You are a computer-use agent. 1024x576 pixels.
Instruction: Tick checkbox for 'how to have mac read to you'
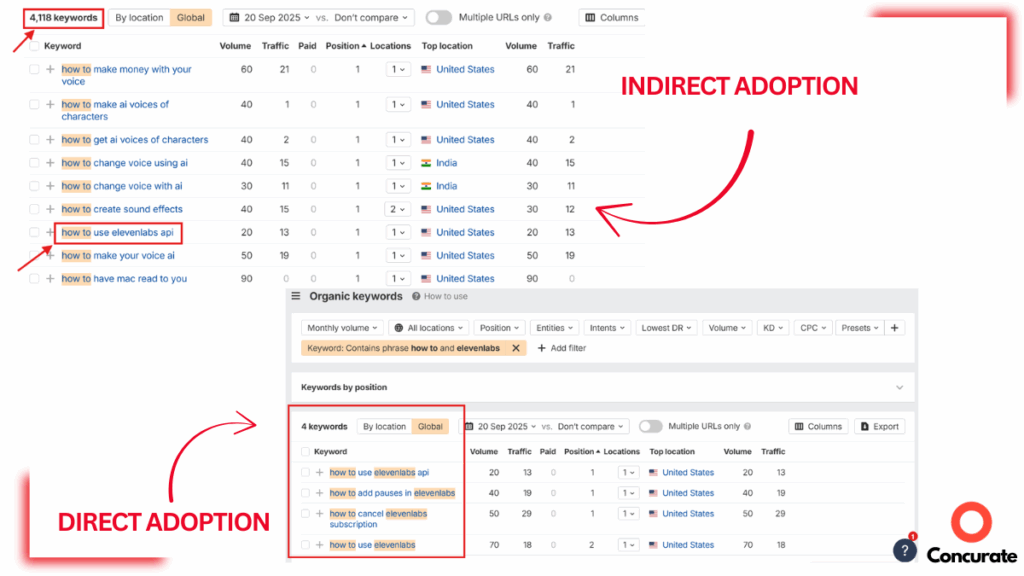pos(34,279)
